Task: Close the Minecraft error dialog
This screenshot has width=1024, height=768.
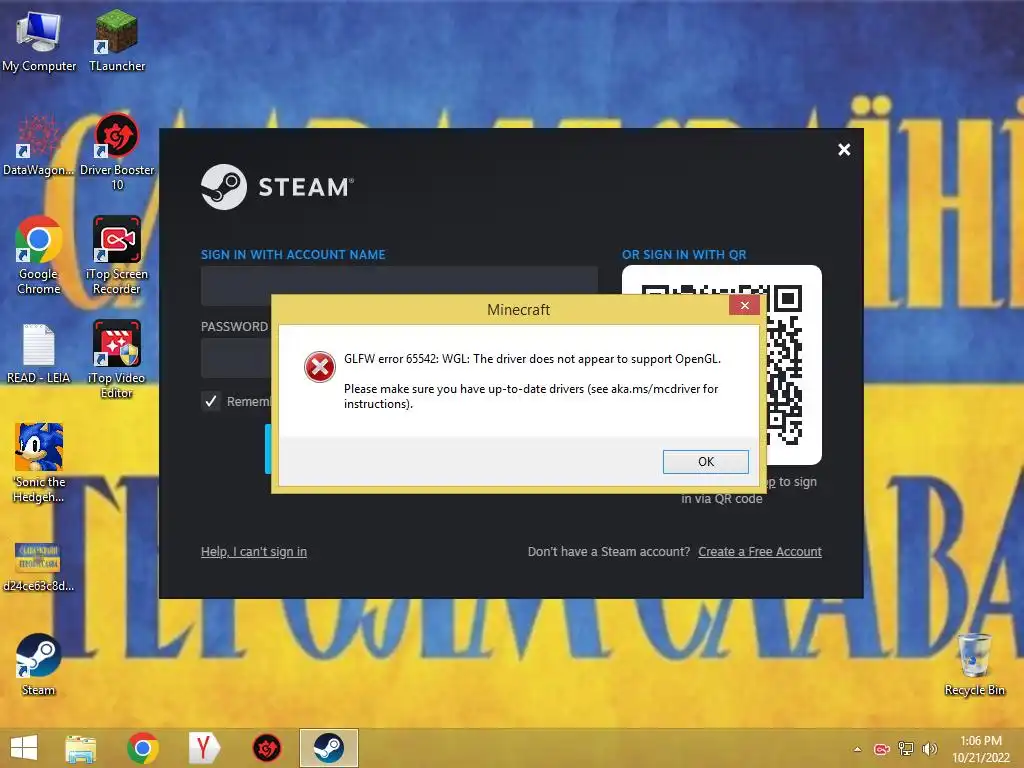Action: pos(744,305)
